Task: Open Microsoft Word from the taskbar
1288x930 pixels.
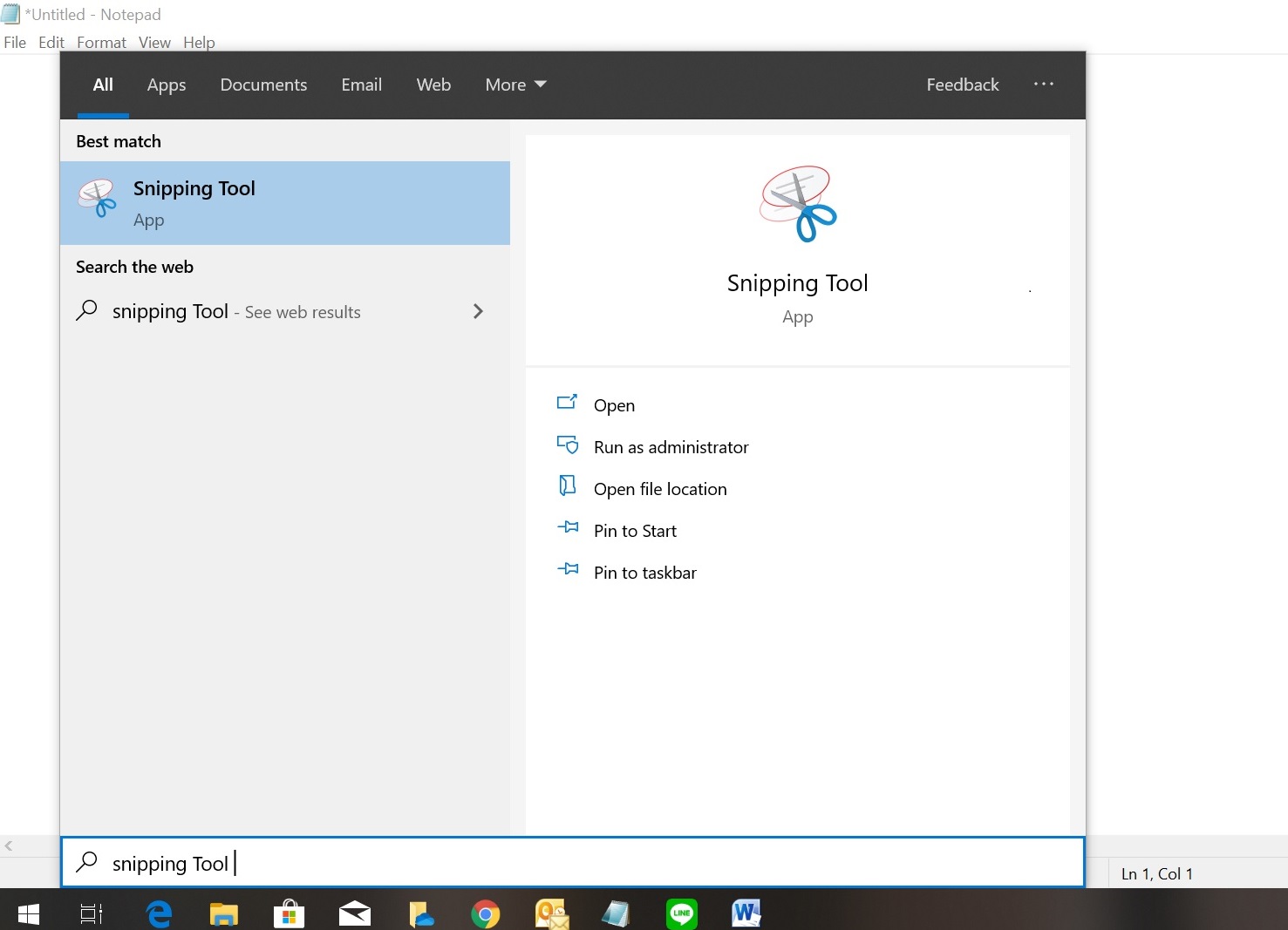Action: point(746,913)
